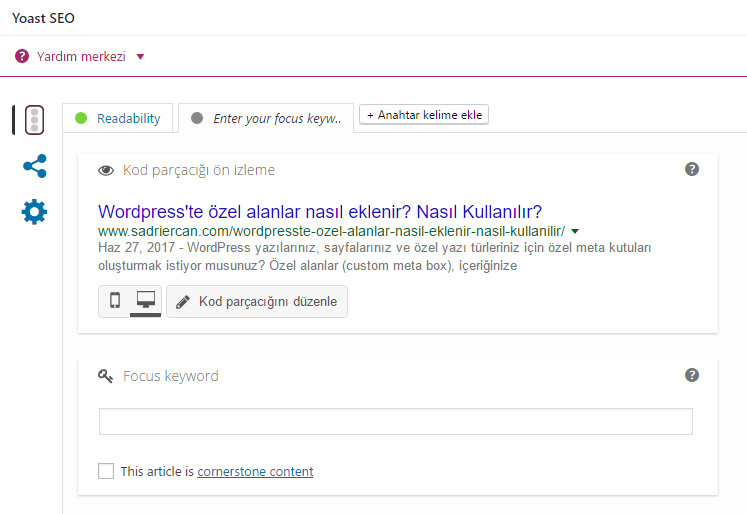
Task: Switch to the Enter your focus keyword tab
Action: coord(266,118)
